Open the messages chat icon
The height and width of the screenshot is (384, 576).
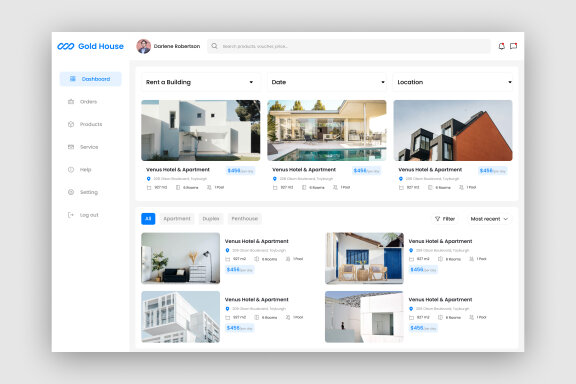coord(514,46)
